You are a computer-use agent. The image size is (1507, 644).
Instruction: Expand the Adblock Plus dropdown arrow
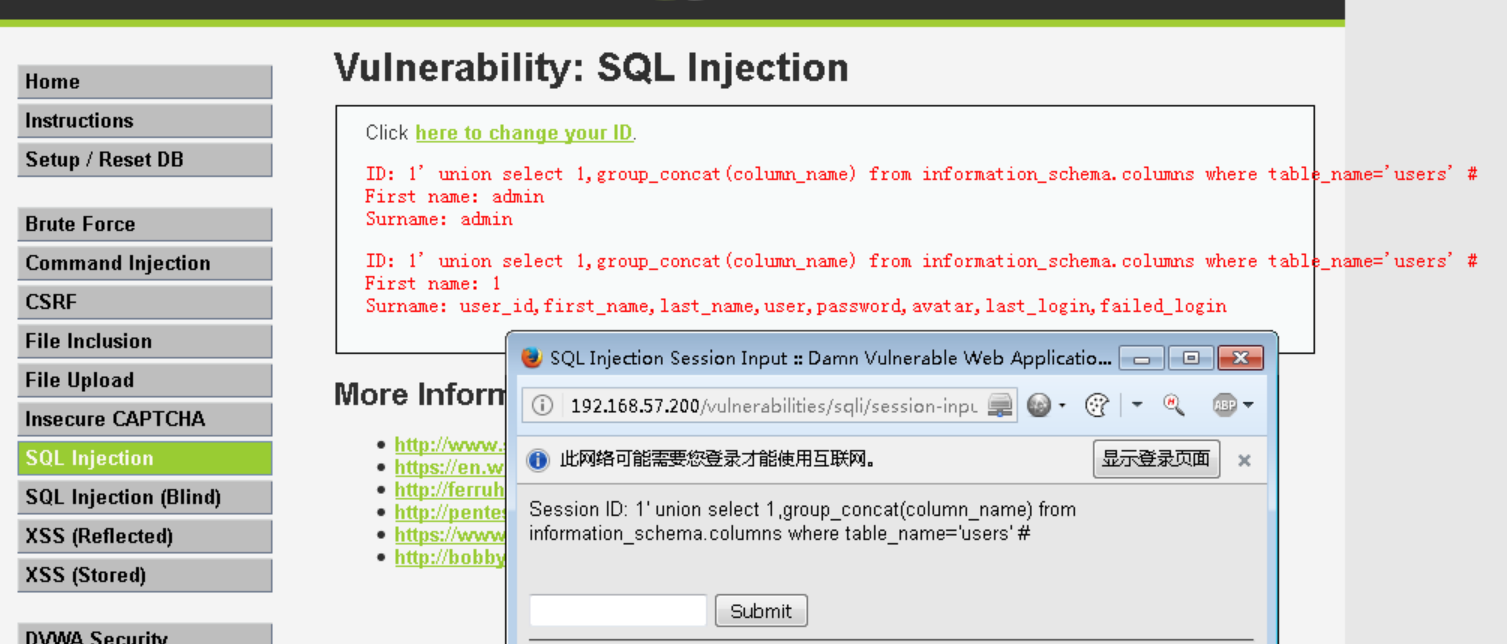pyautogui.click(x=1248, y=406)
